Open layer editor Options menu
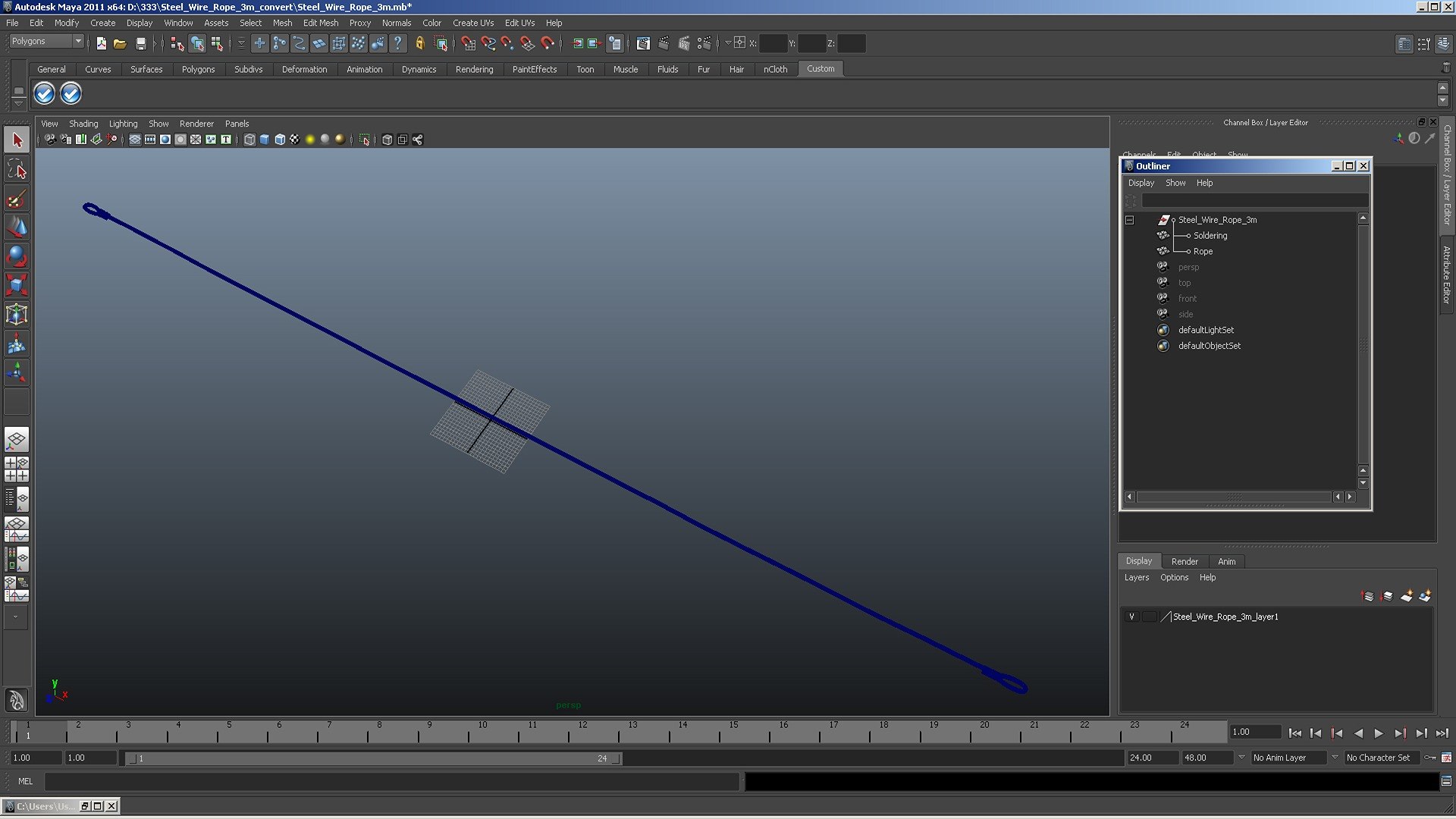Screen dimensions: 1456x819 1174,578
